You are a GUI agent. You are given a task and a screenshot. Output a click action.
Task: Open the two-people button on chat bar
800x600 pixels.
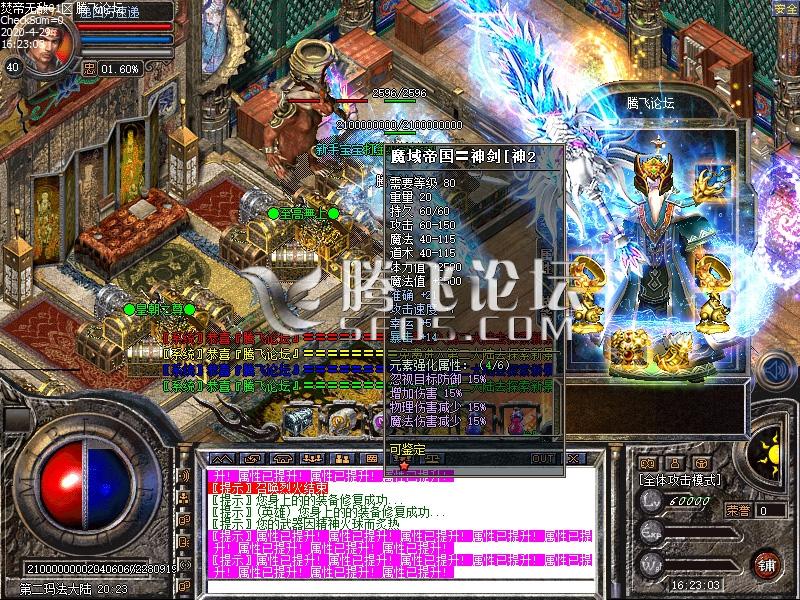point(342,459)
